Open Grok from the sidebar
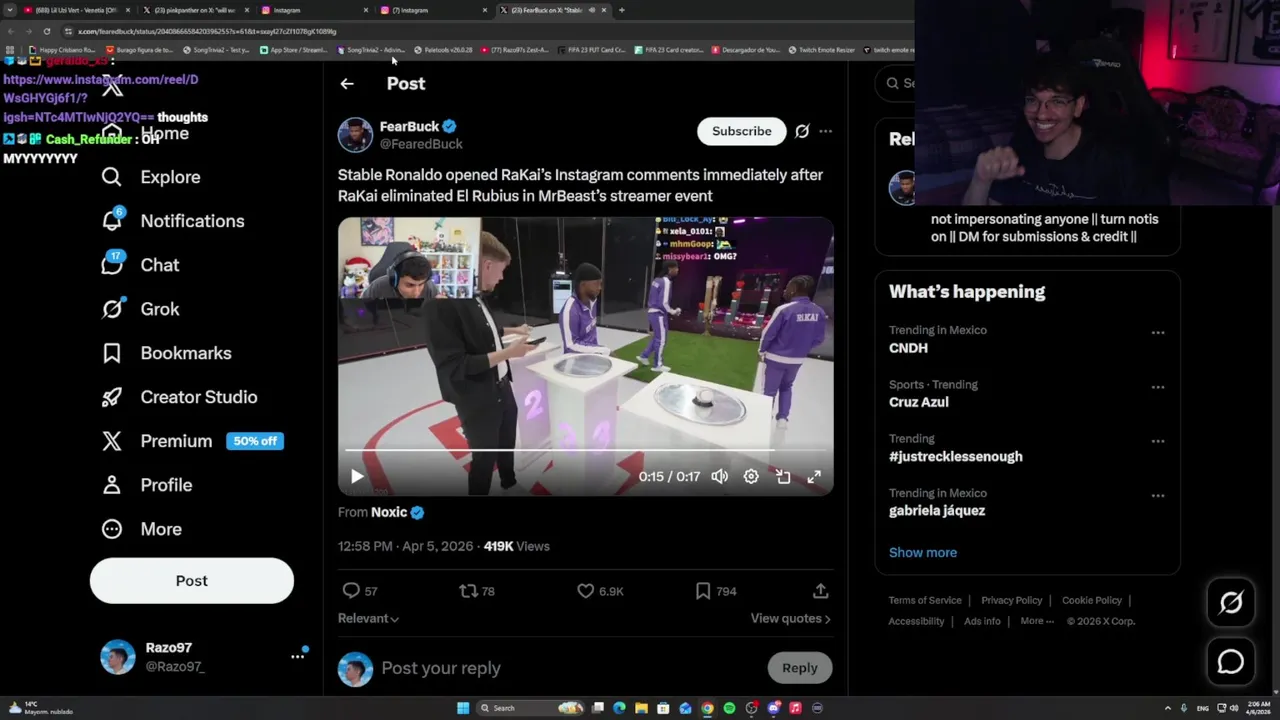Viewport: 1280px width, 720px height. click(140, 309)
